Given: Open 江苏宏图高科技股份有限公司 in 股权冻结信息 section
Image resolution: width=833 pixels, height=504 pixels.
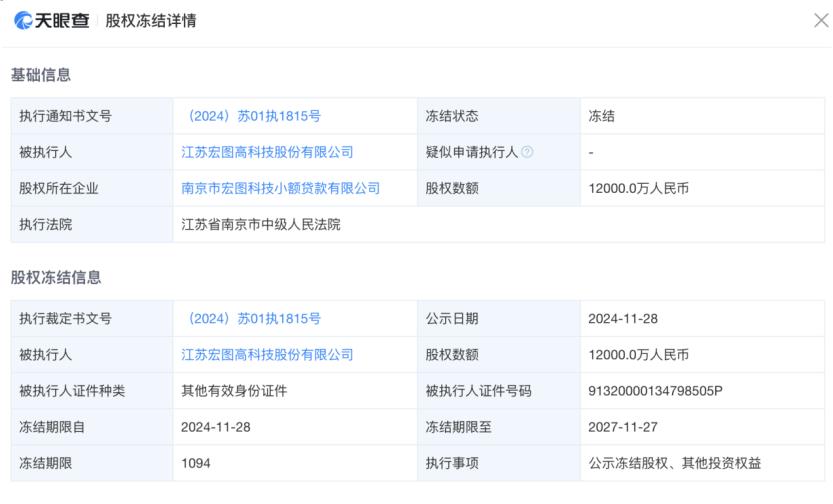Looking at the screenshot, I should point(267,355).
